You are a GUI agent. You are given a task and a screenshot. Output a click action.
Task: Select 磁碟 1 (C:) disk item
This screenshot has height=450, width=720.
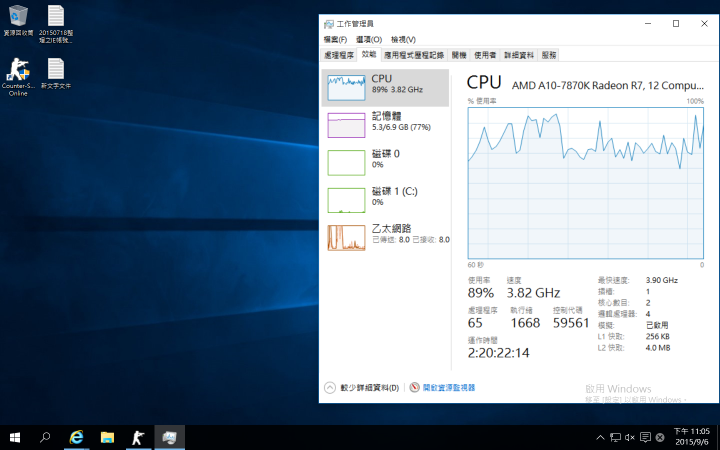(385, 200)
